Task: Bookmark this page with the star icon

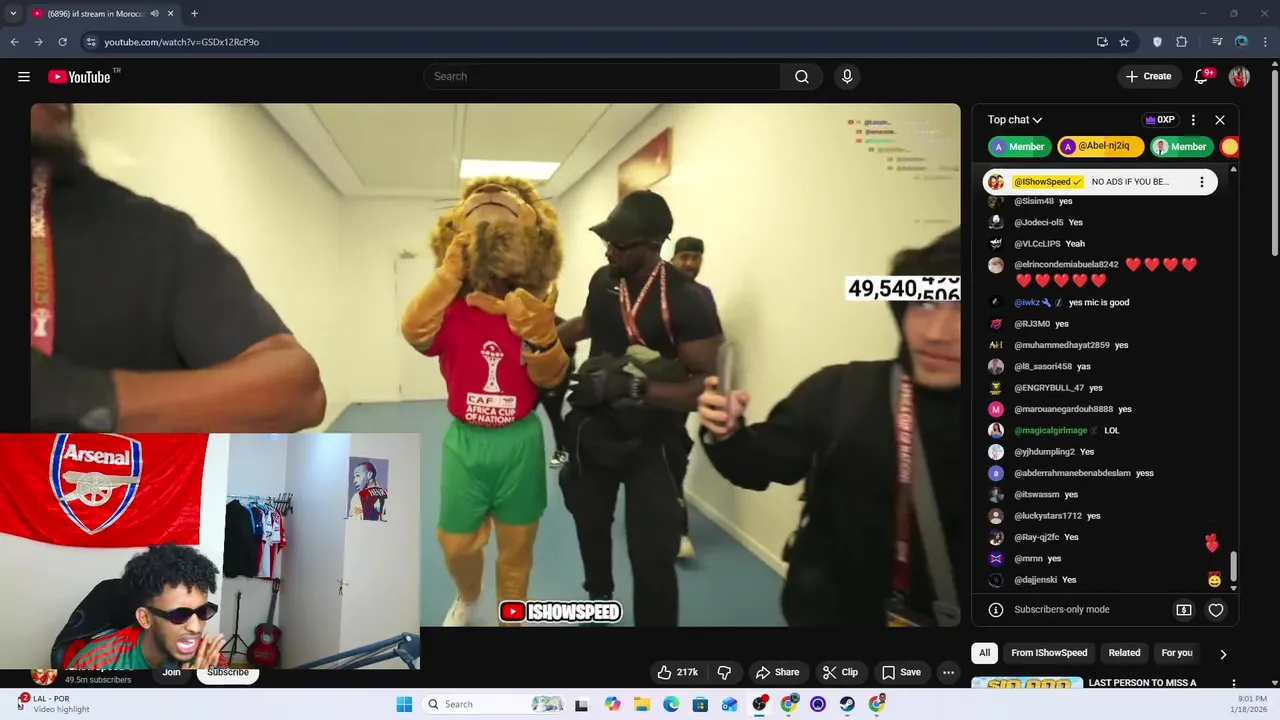Action: pyautogui.click(x=1124, y=42)
